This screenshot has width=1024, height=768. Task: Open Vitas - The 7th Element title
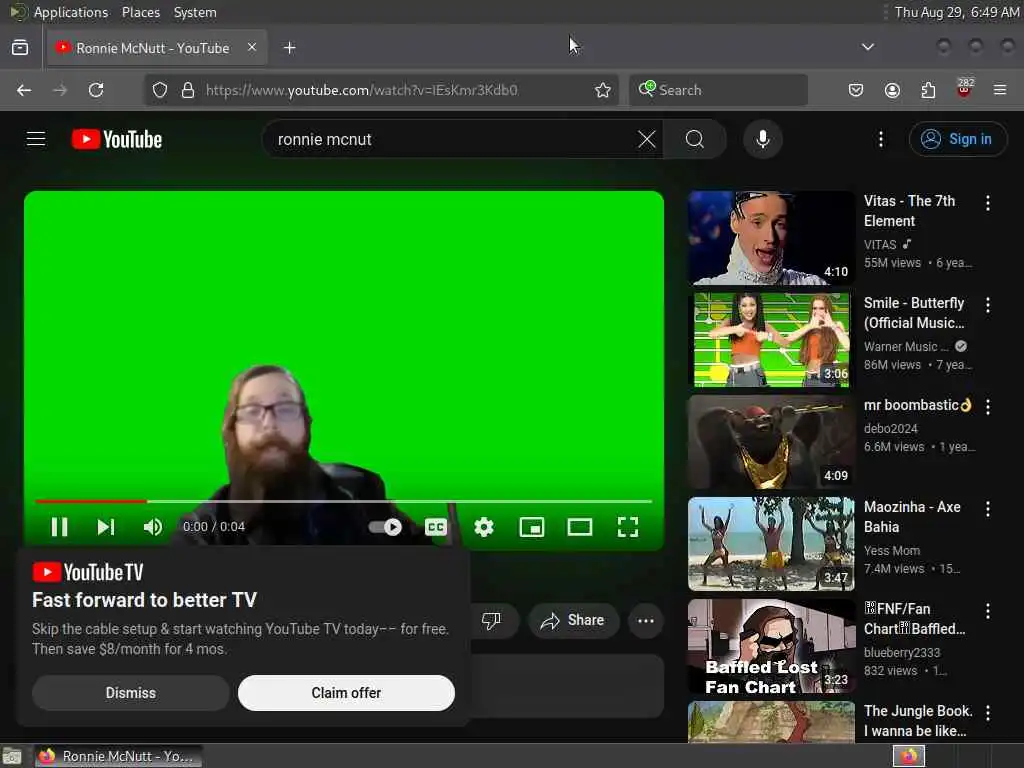[910, 211]
